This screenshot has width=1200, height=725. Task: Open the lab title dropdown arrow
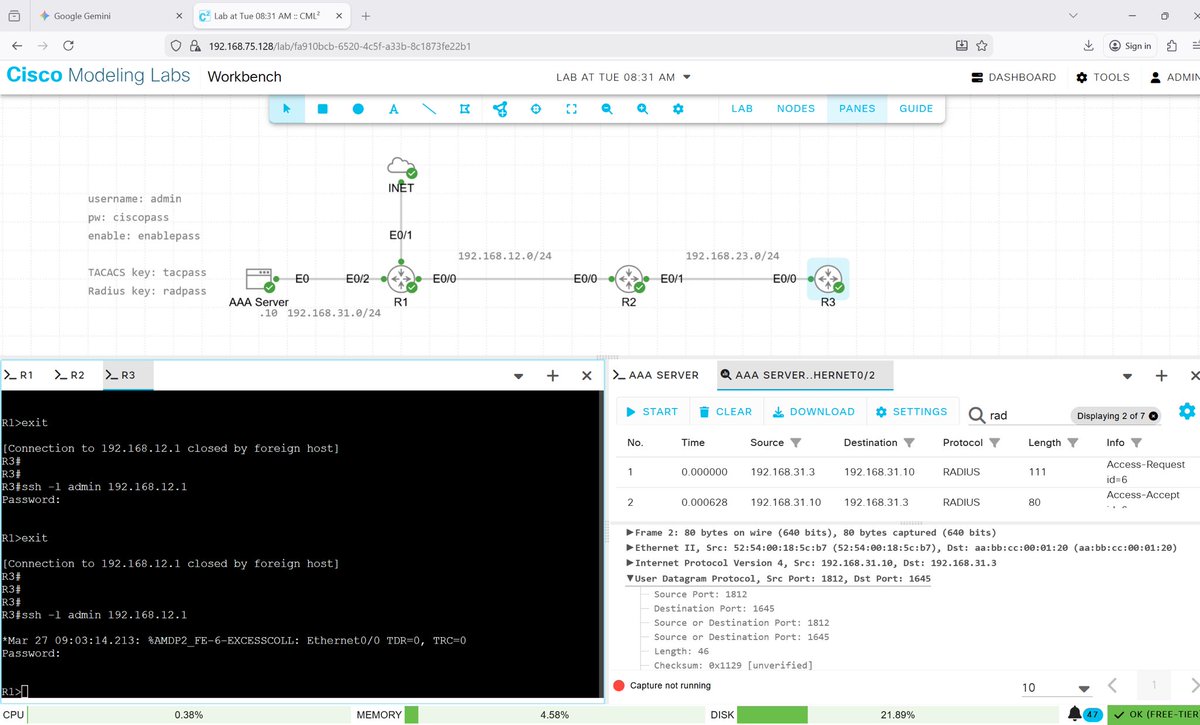click(x=687, y=77)
